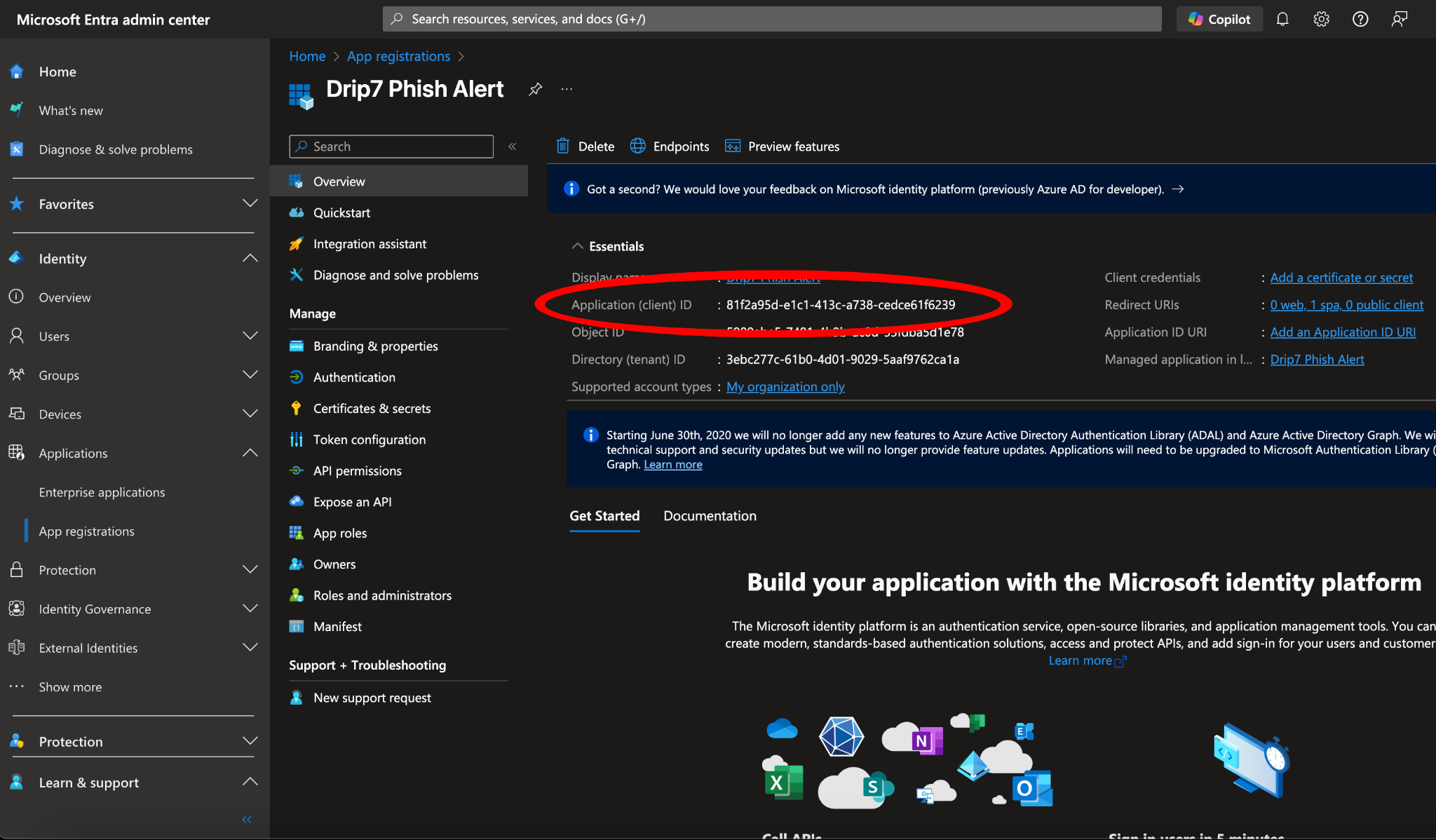1436x840 pixels.
Task: Select the Get Started tab
Action: [x=604, y=516]
